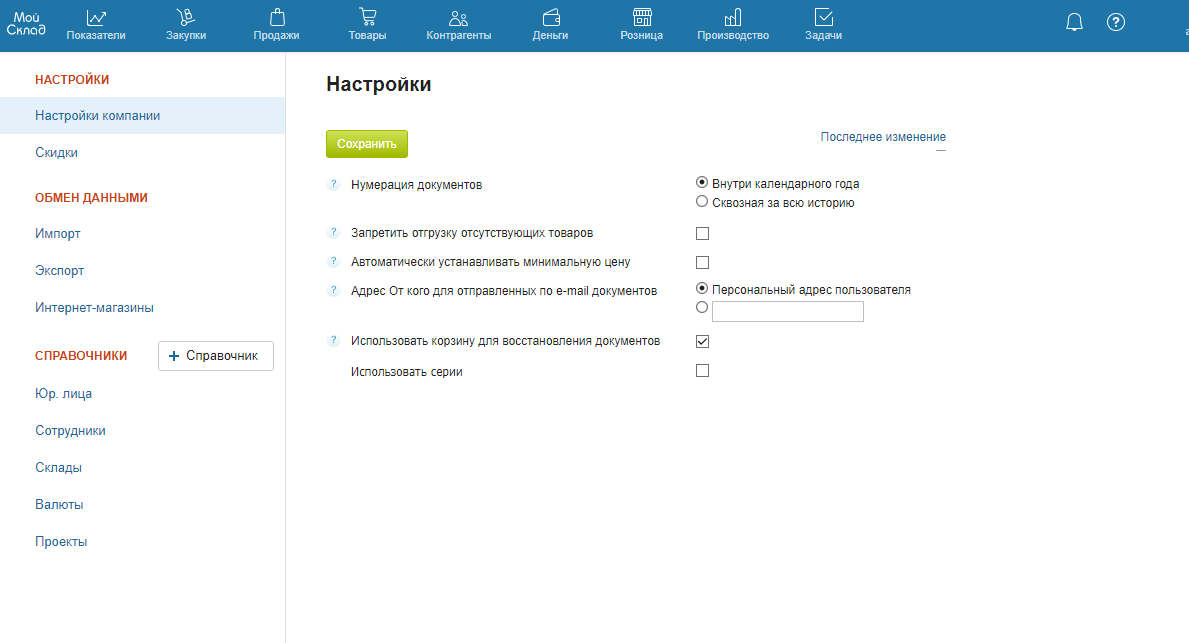Click the green Сохранить button
Image resolution: width=1189 pixels, height=643 pixels.
tap(367, 144)
